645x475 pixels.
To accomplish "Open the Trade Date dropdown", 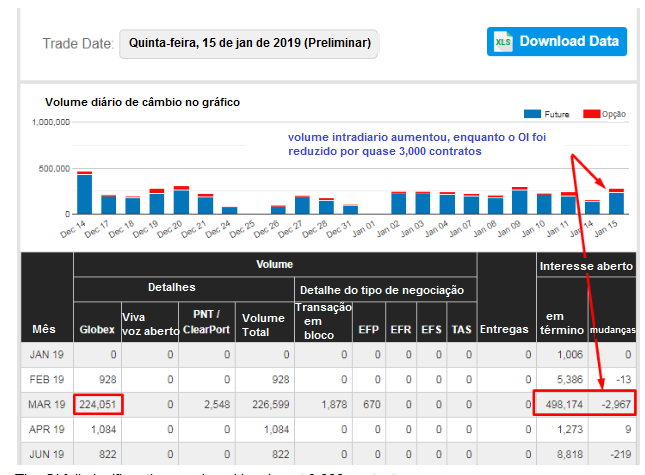I will pyautogui.click(x=250, y=44).
